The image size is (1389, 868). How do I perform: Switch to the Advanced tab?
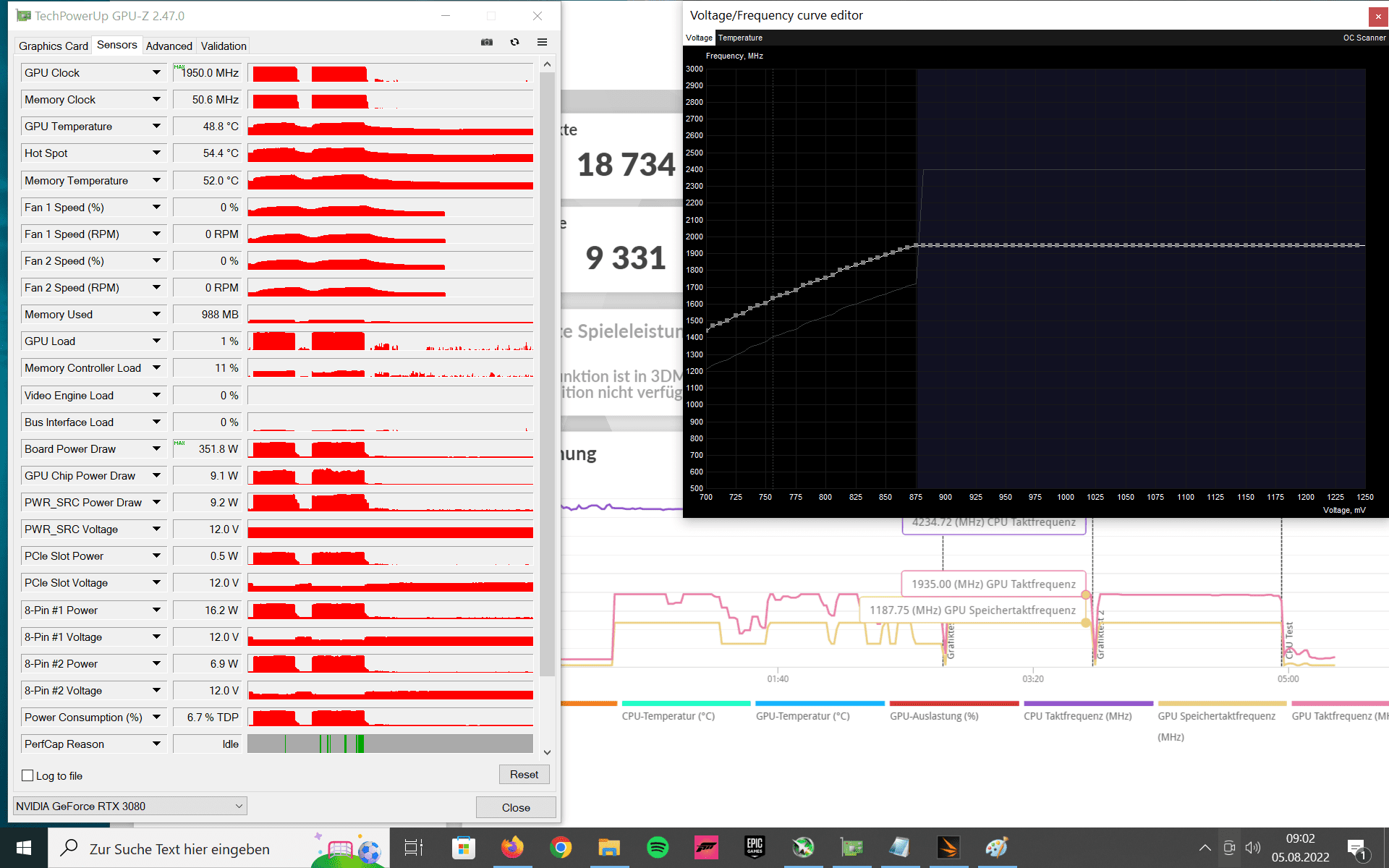(x=169, y=46)
